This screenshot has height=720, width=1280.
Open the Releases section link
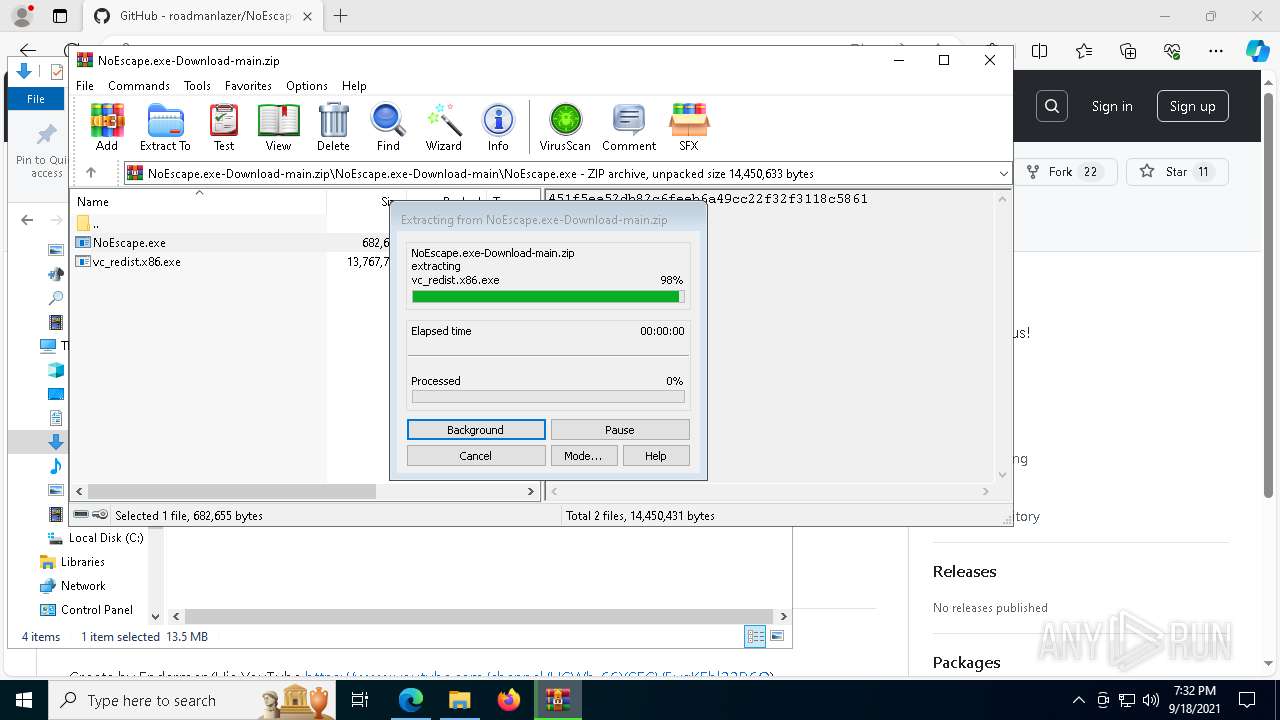[965, 572]
